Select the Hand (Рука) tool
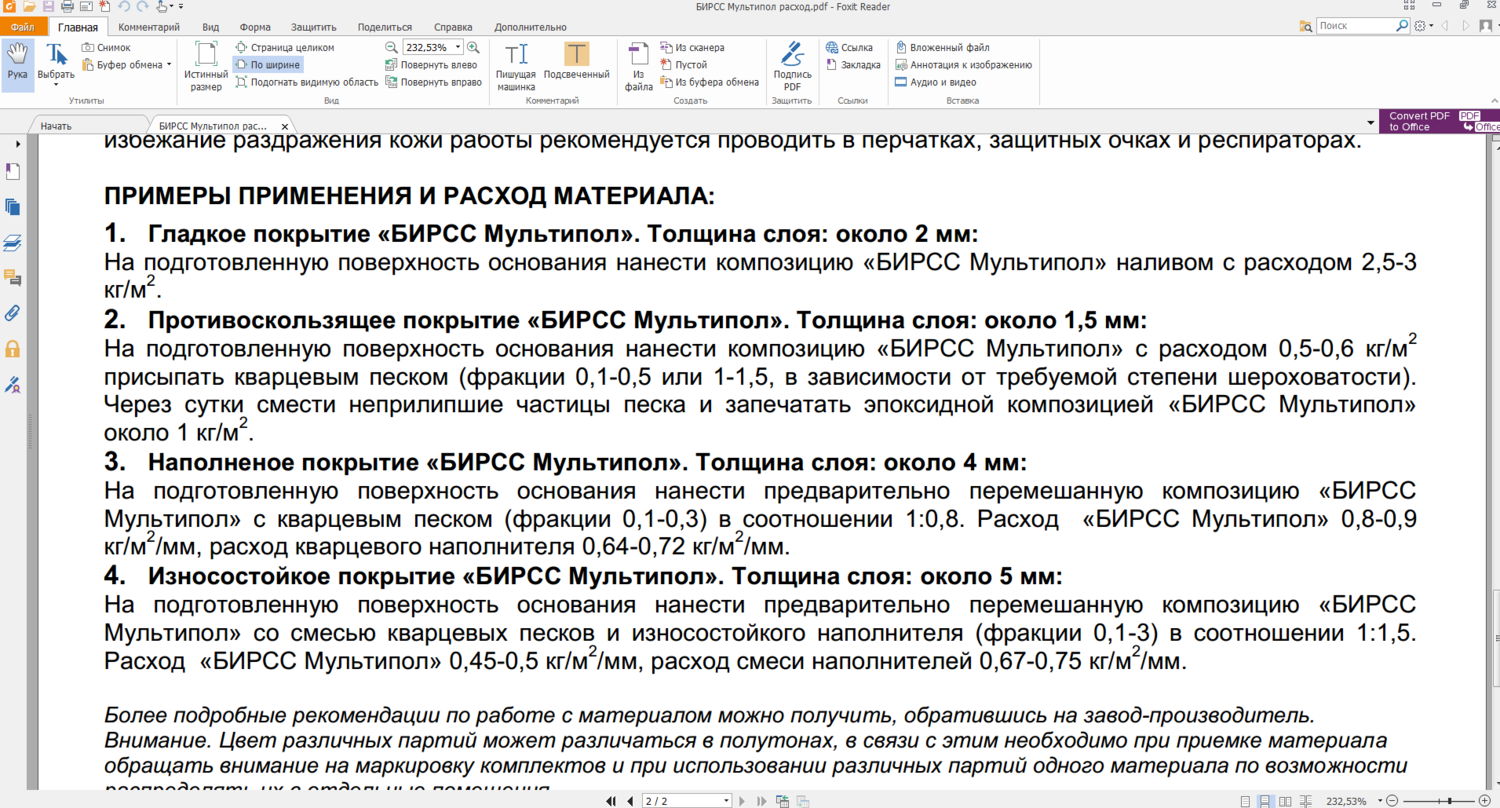1500x808 pixels. [17, 63]
